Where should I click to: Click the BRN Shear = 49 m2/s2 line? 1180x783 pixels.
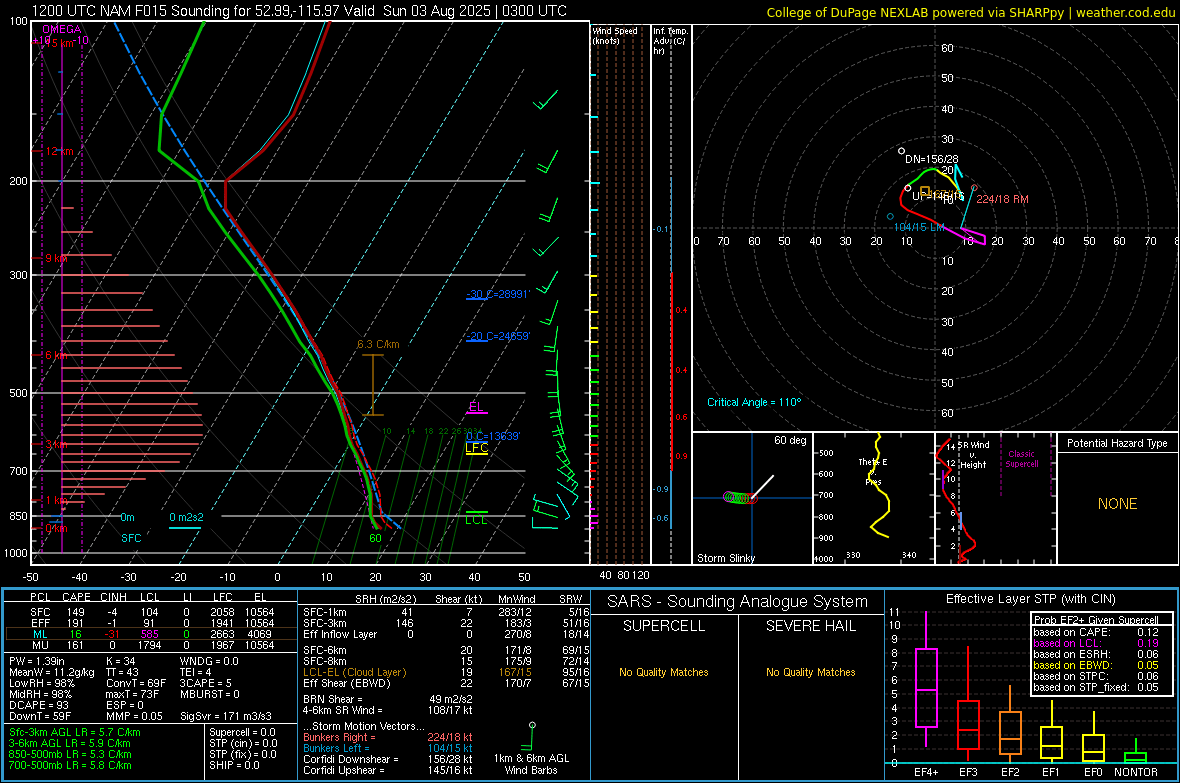(388, 699)
